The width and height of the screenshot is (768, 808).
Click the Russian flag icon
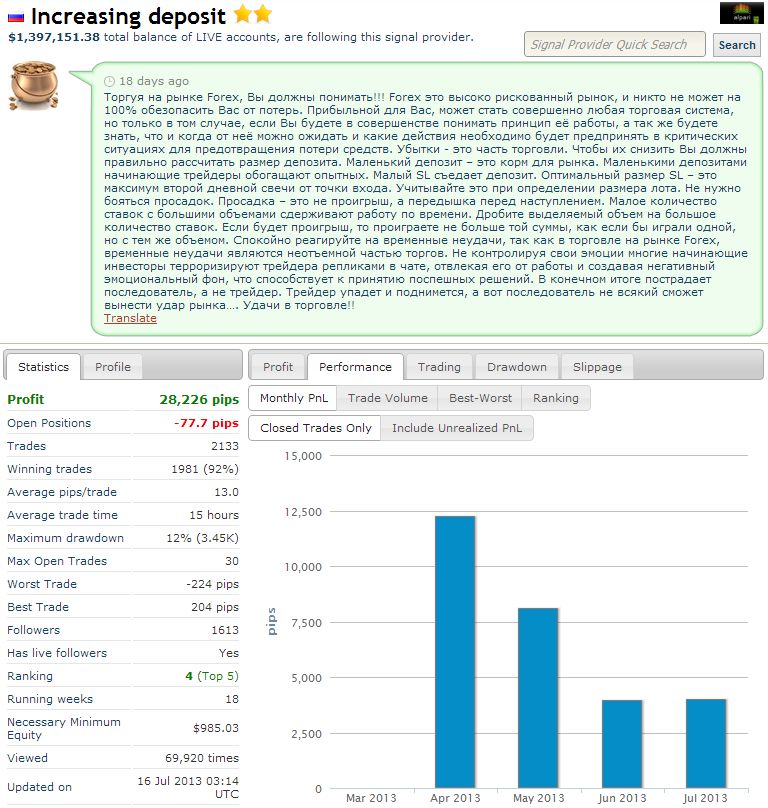pos(16,18)
